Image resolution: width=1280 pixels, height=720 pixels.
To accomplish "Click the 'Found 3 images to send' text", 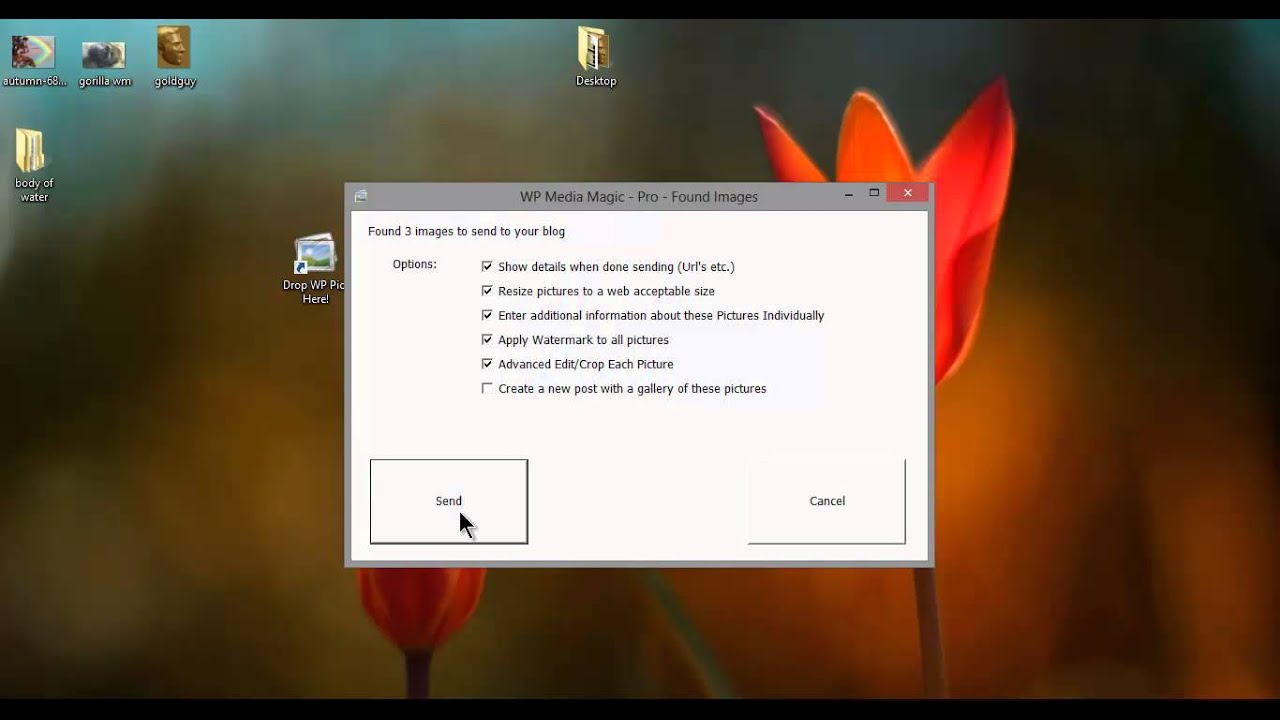I will [x=466, y=231].
